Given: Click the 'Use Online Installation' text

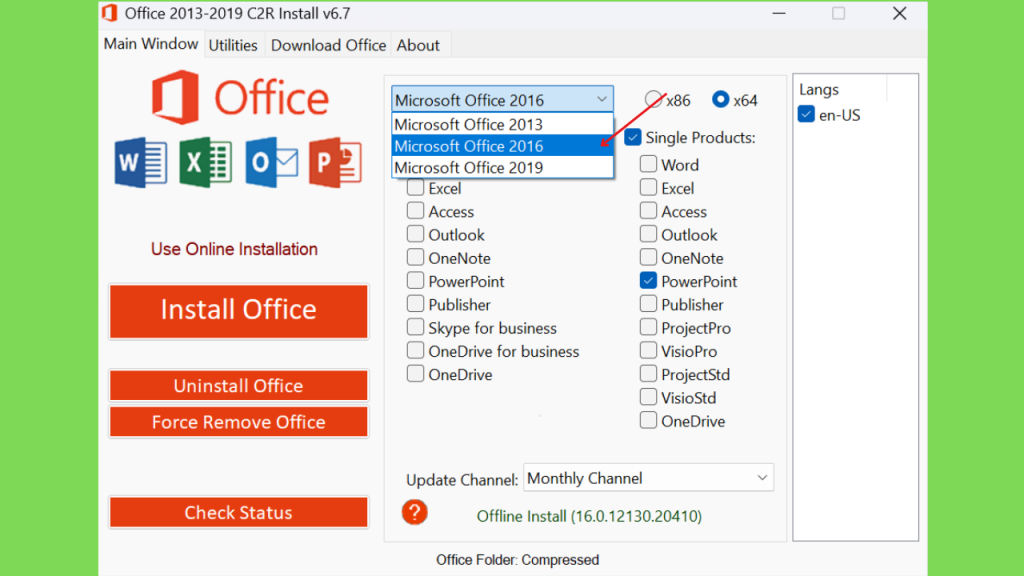Looking at the screenshot, I should pyautogui.click(x=234, y=249).
